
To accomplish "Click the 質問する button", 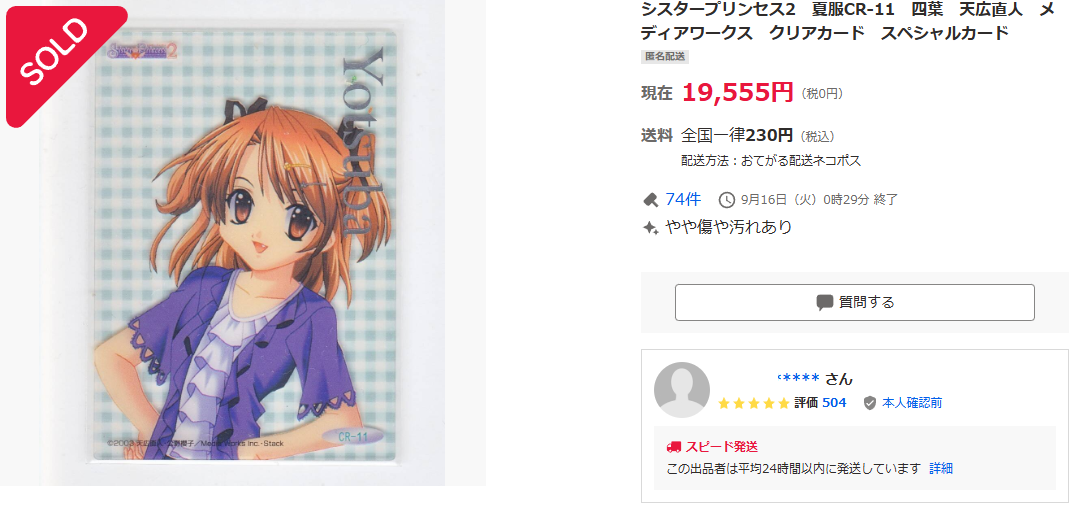I will click(x=855, y=302).
